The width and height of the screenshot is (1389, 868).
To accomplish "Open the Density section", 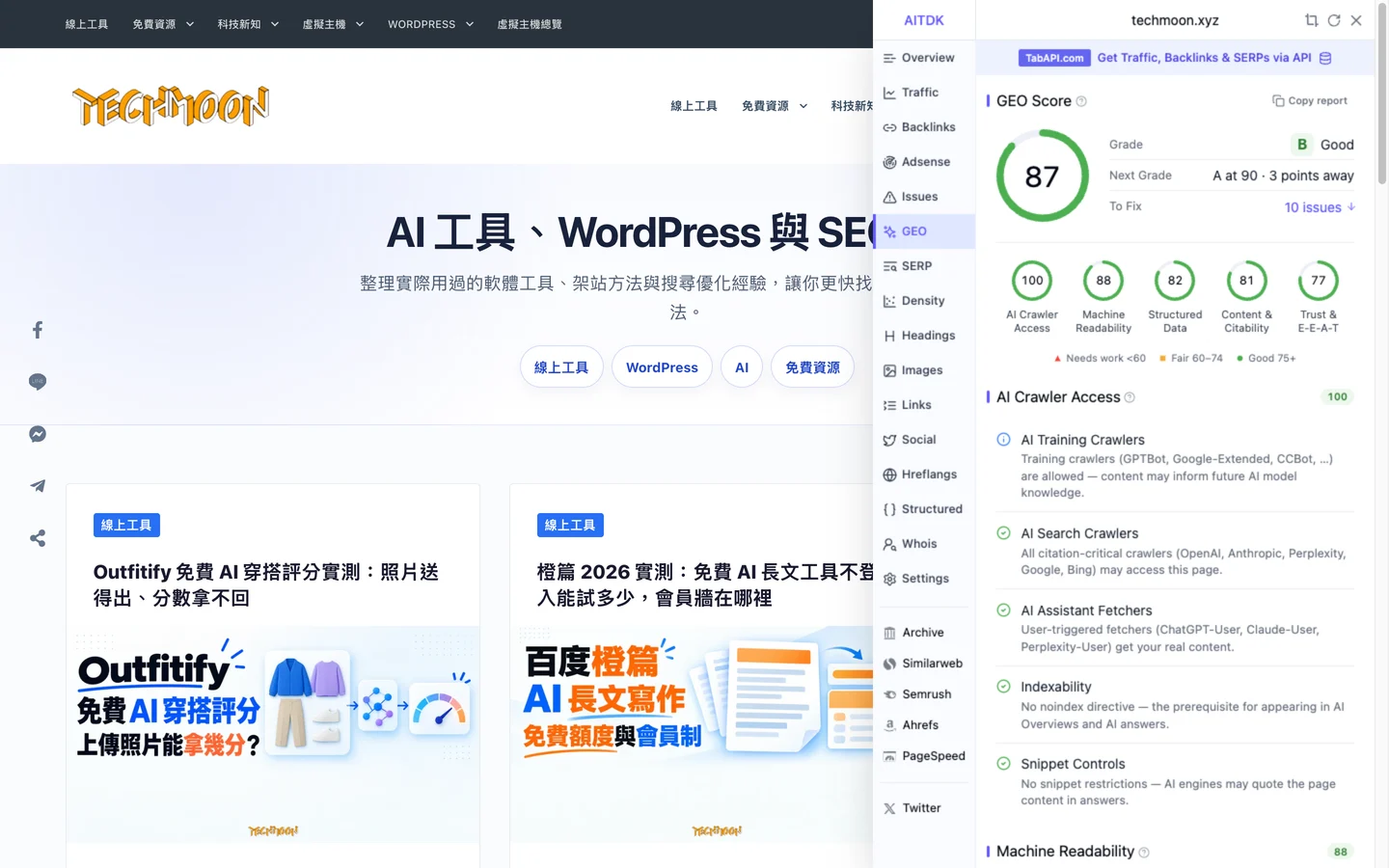I will click(923, 301).
